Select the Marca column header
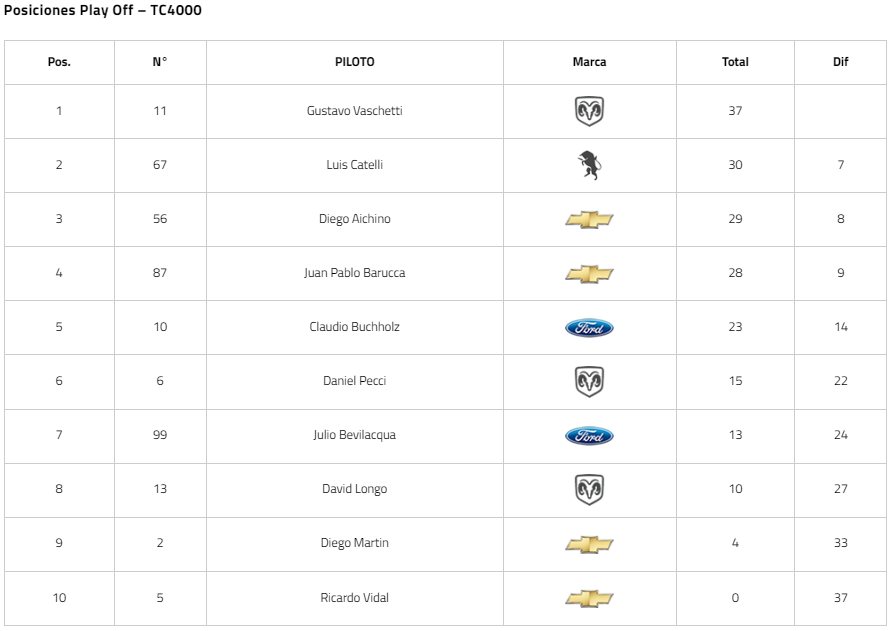This screenshot has height=631, width=889. tap(589, 62)
